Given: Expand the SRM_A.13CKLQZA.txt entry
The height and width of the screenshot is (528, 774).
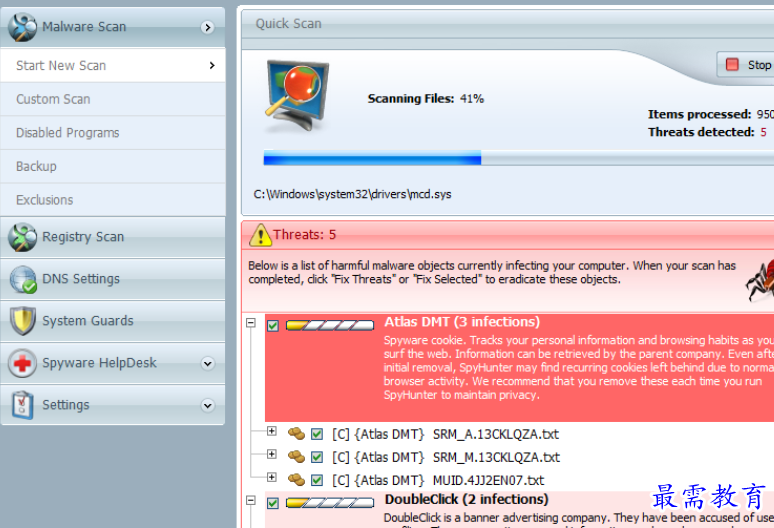Looking at the screenshot, I should [271, 431].
